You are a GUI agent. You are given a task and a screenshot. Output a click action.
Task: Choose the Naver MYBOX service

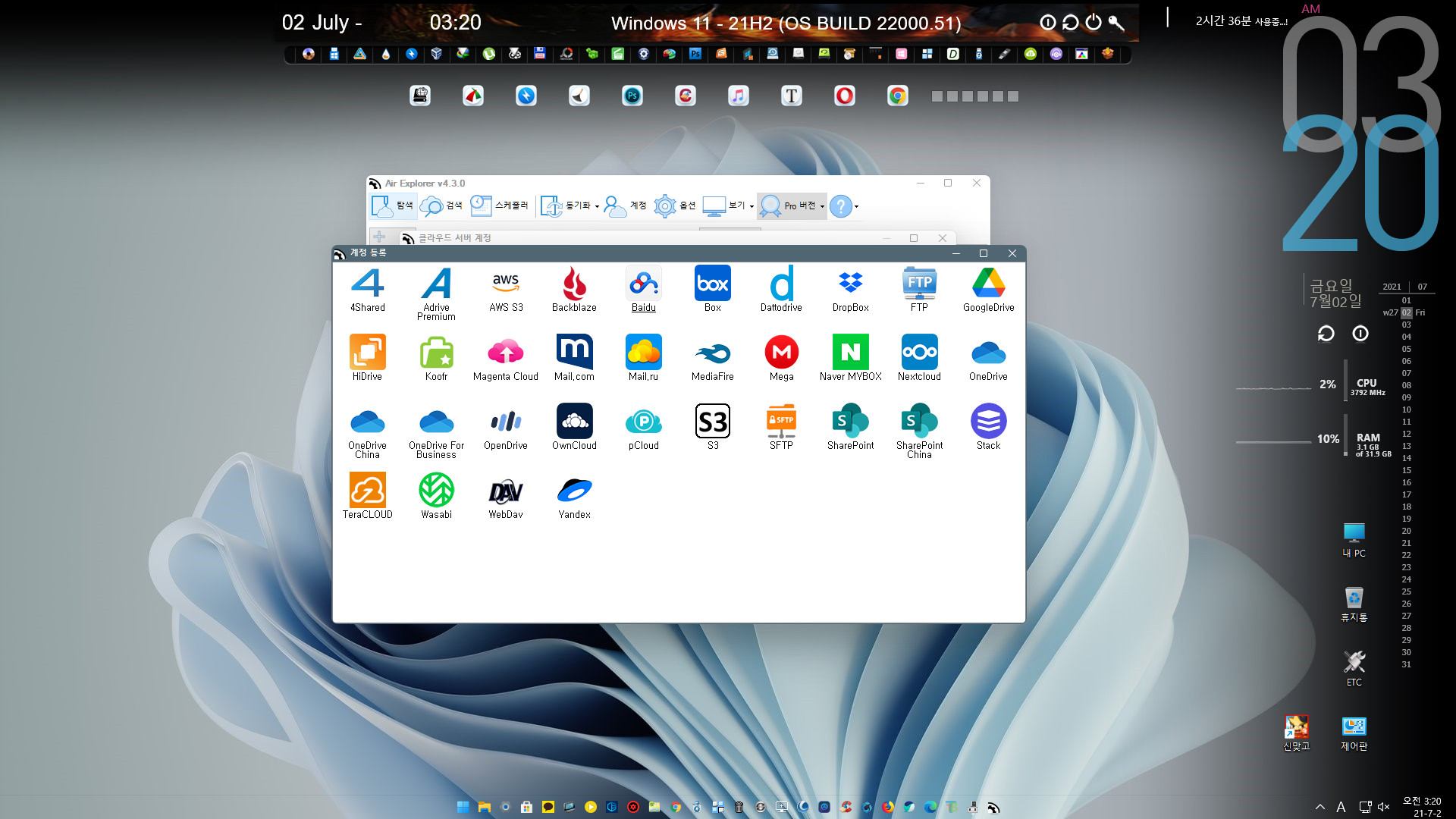(851, 358)
